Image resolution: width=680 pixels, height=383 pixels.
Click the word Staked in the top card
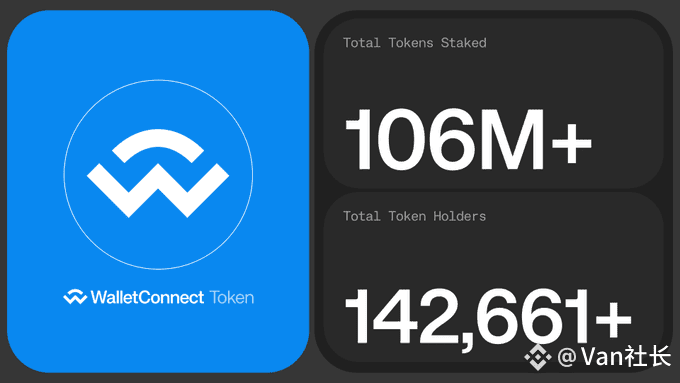tap(464, 43)
